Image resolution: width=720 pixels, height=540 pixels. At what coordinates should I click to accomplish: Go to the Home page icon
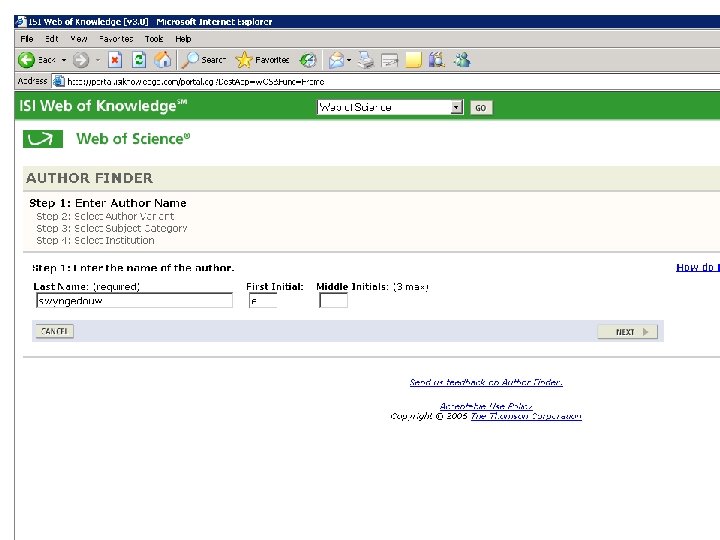[x=163, y=60]
